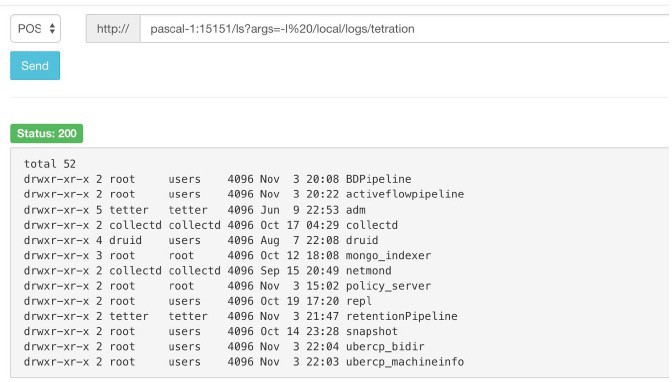Viewport: 672px width, 382px height.
Task: Open the POST method dropdown
Action: click(36, 29)
